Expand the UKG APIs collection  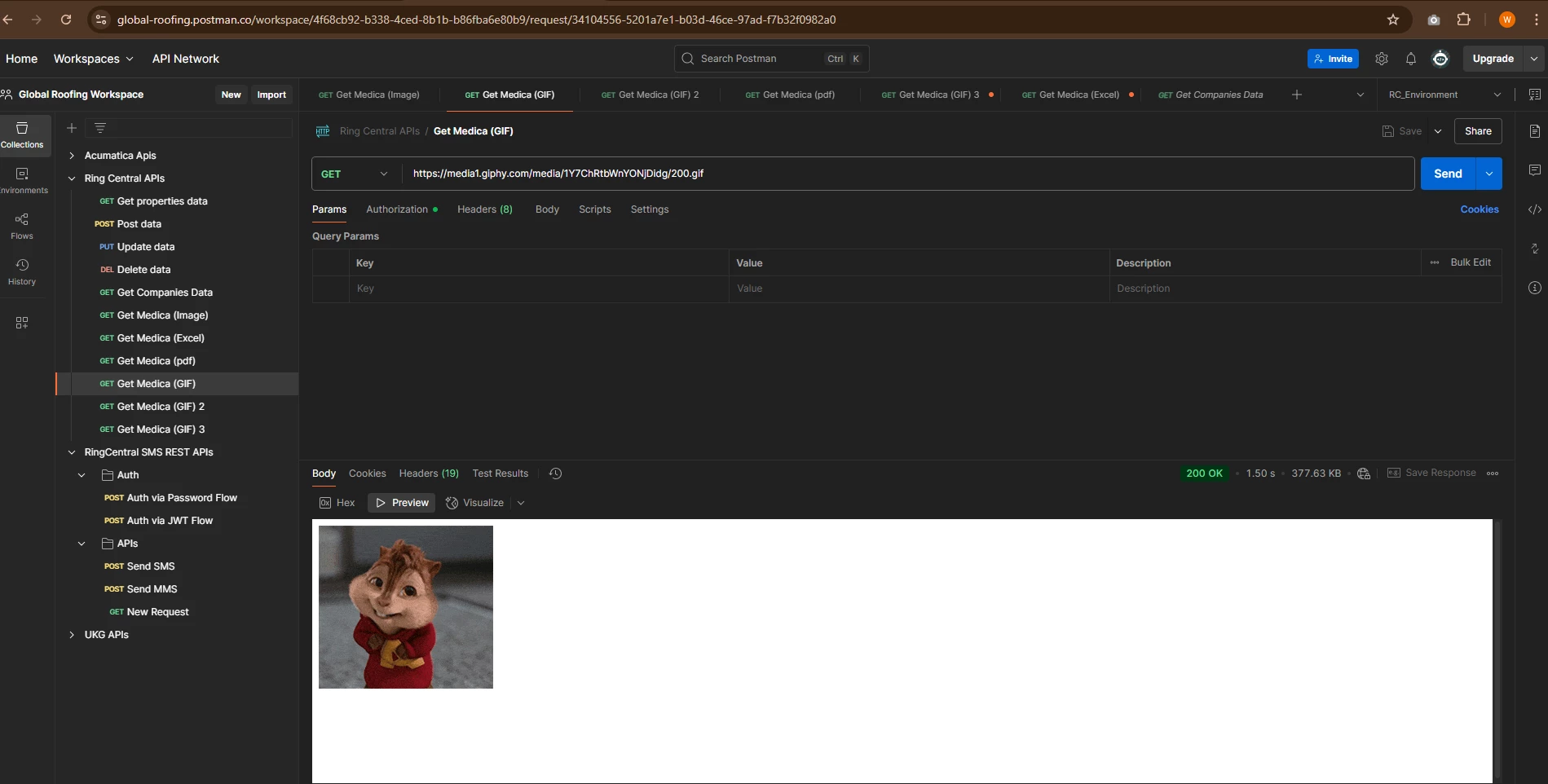click(72, 635)
